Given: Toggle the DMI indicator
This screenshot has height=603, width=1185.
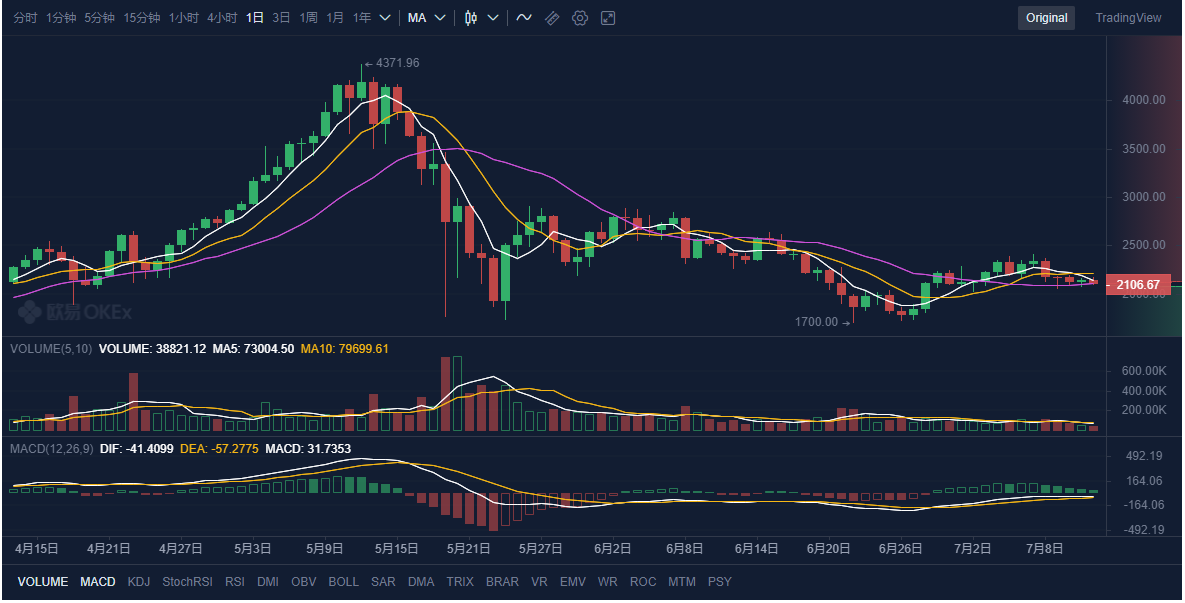Looking at the screenshot, I should [x=268, y=582].
